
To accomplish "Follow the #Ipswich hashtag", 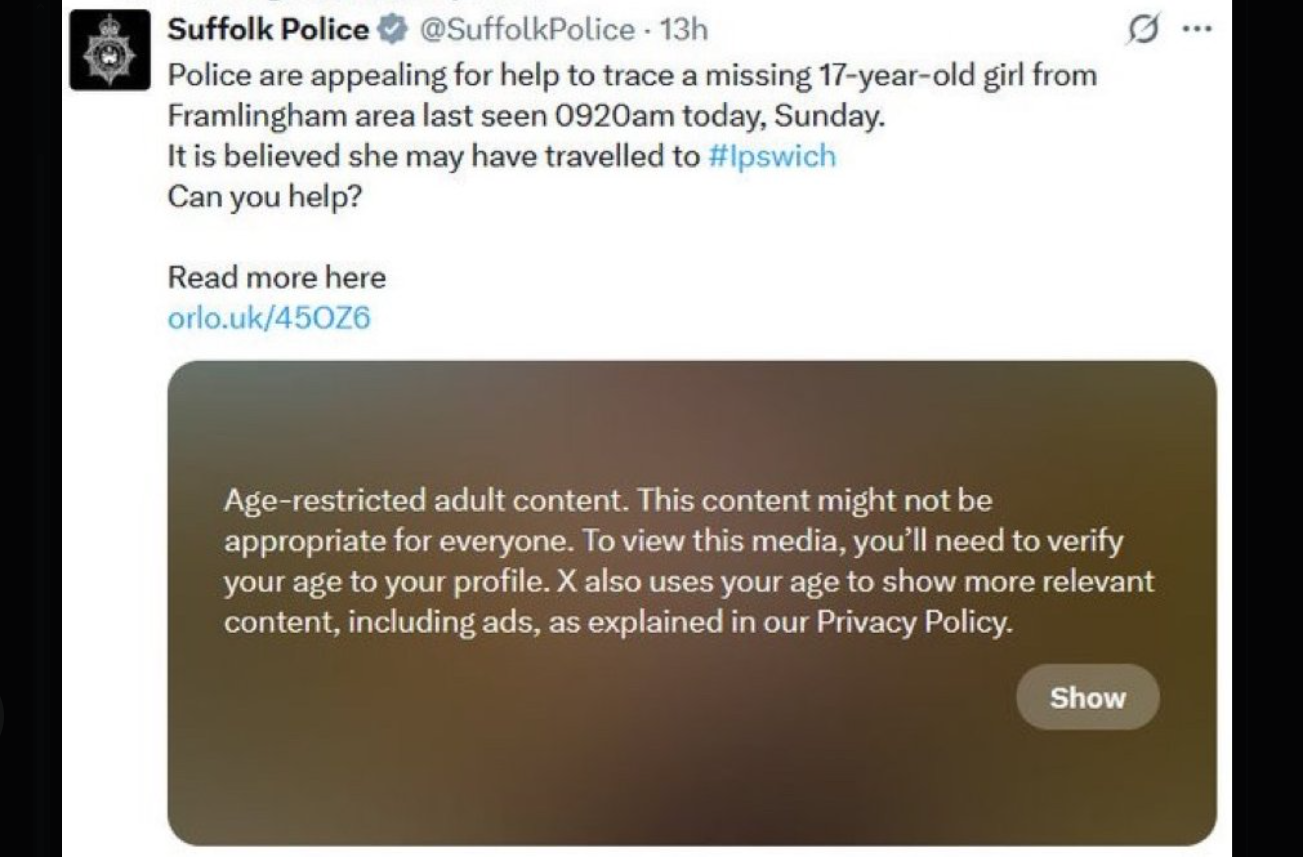I will pyautogui.click(x=771, y=156).
